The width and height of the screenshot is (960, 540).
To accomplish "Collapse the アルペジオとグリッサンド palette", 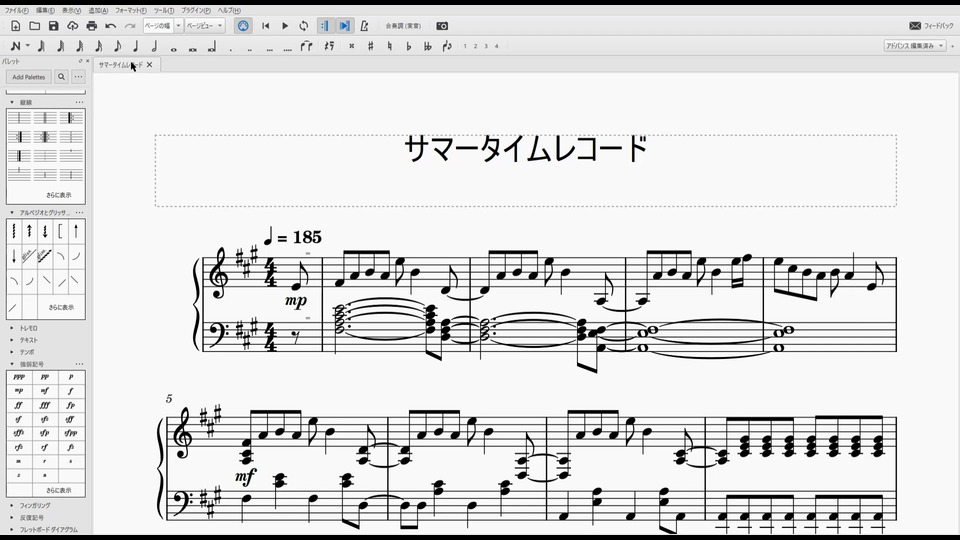I will click(12, 212).
